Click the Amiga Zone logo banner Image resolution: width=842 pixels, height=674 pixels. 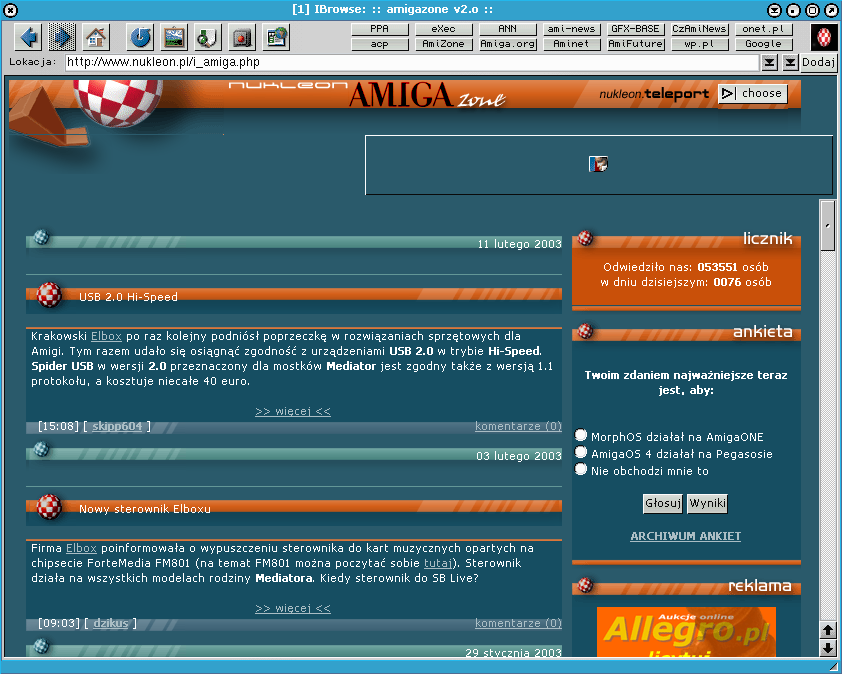pos(427,95)
